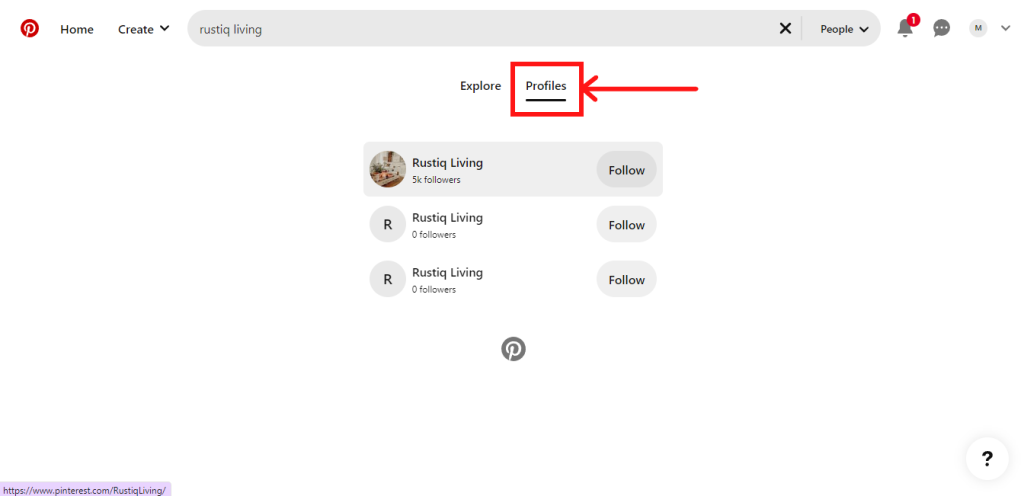Click the search field containing rustiq living
Image resolution: width=1024 pixels, height=496 pixels.
click(x=480, y=29)
